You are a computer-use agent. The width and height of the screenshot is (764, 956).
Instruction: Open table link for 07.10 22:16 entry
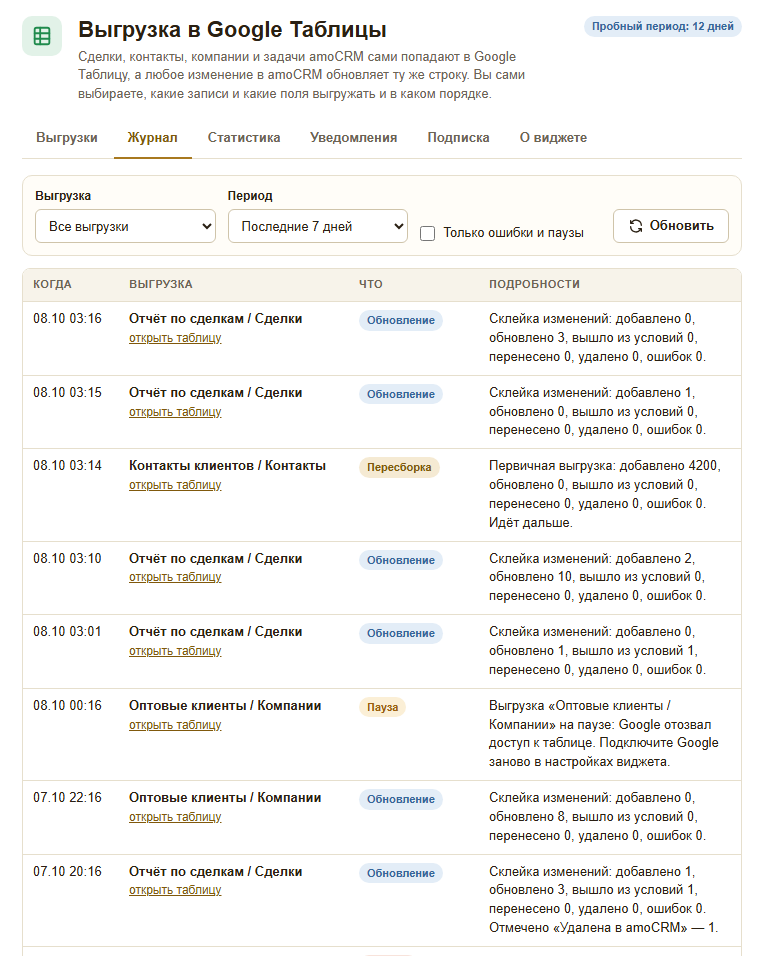[175, 817]
